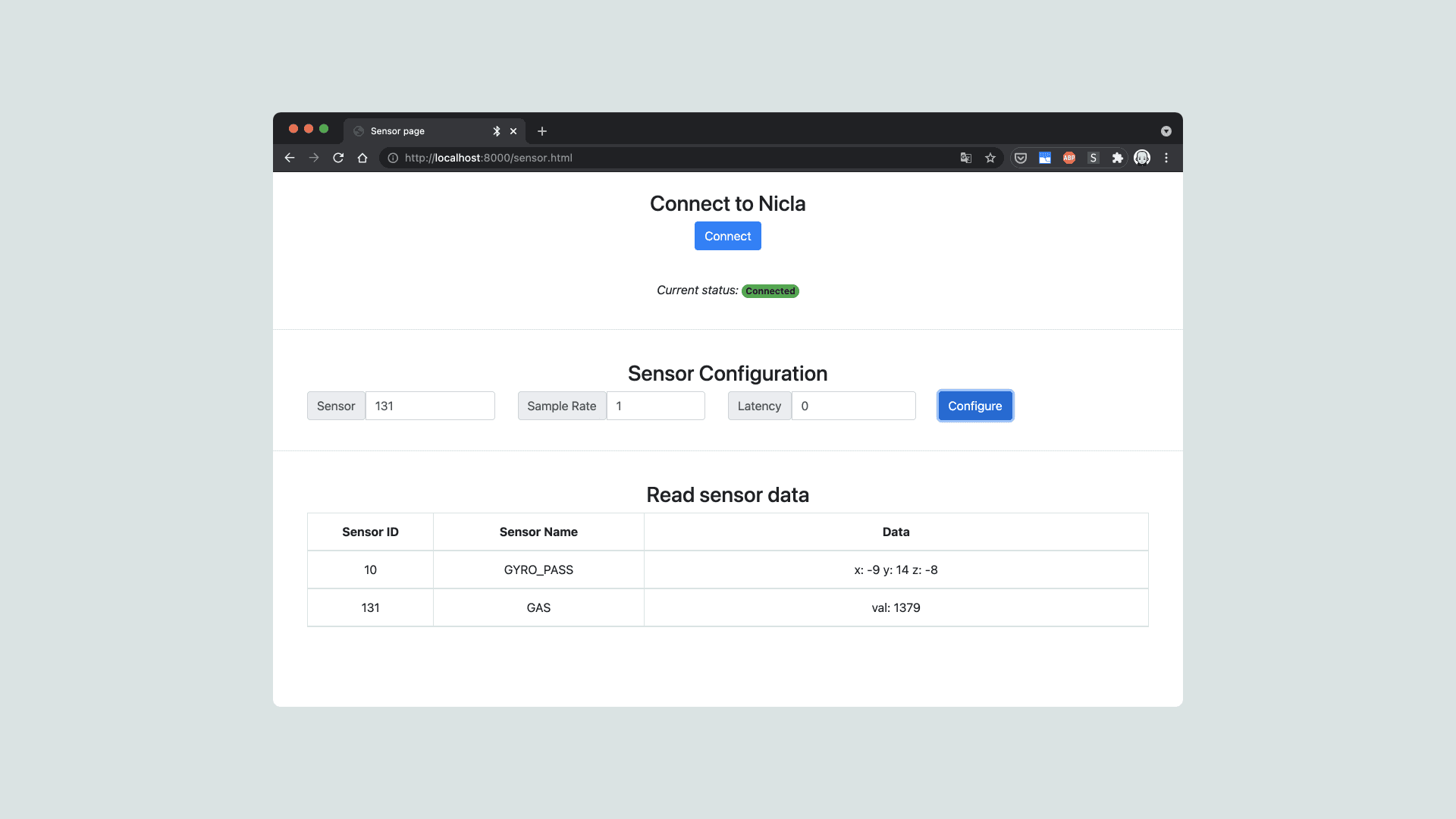
Task: View site information icon next to URL
Action: pos(393,158)
